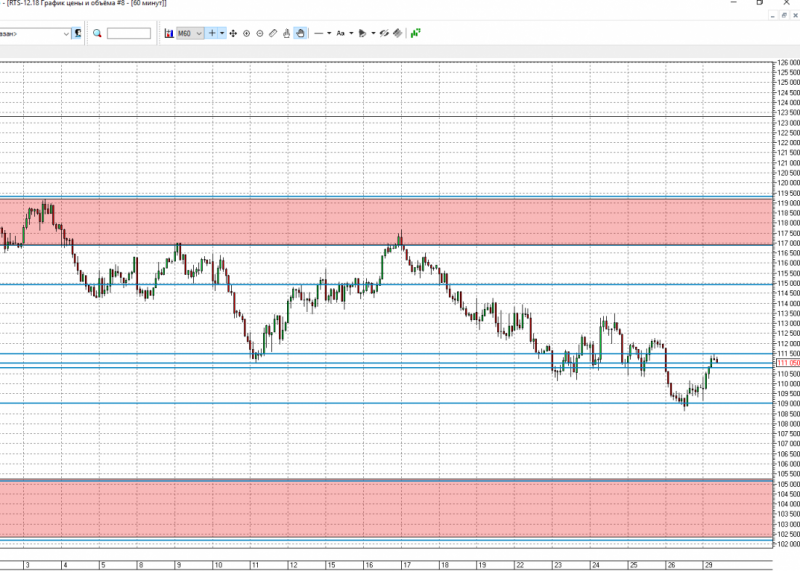Image resolution: width=800 pixels, height=571 pixels.
Task: Click the 105 000 price axis label
Action: [788, 484]
